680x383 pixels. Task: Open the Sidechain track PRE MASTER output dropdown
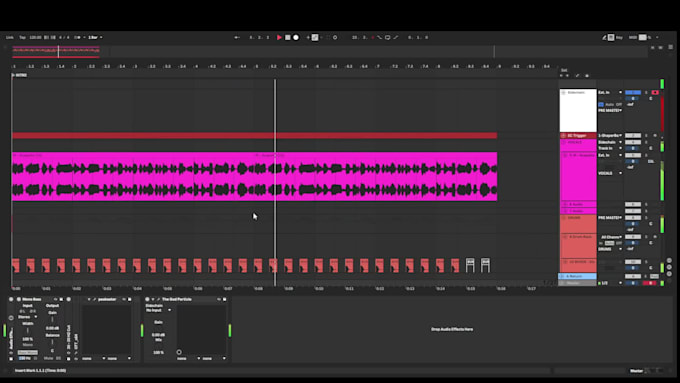coord(610,111)
